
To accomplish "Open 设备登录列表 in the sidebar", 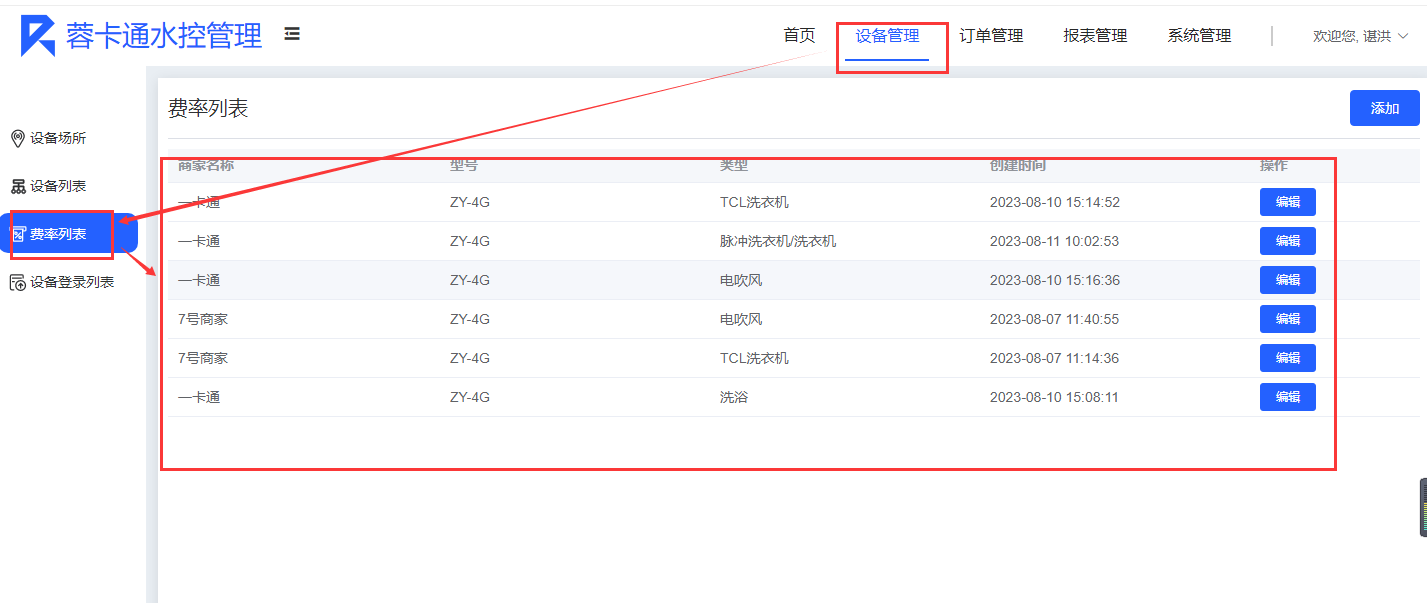I will (72, 283).
